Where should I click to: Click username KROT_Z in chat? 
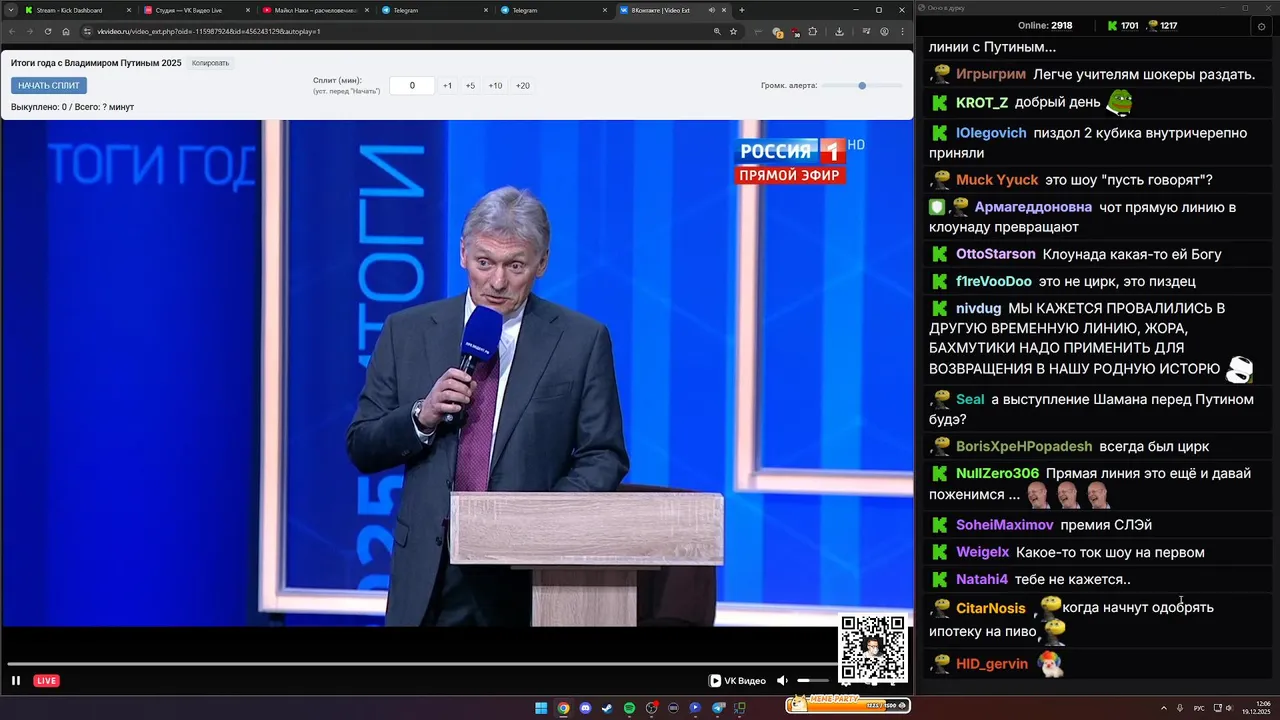(x=982, y=102)
